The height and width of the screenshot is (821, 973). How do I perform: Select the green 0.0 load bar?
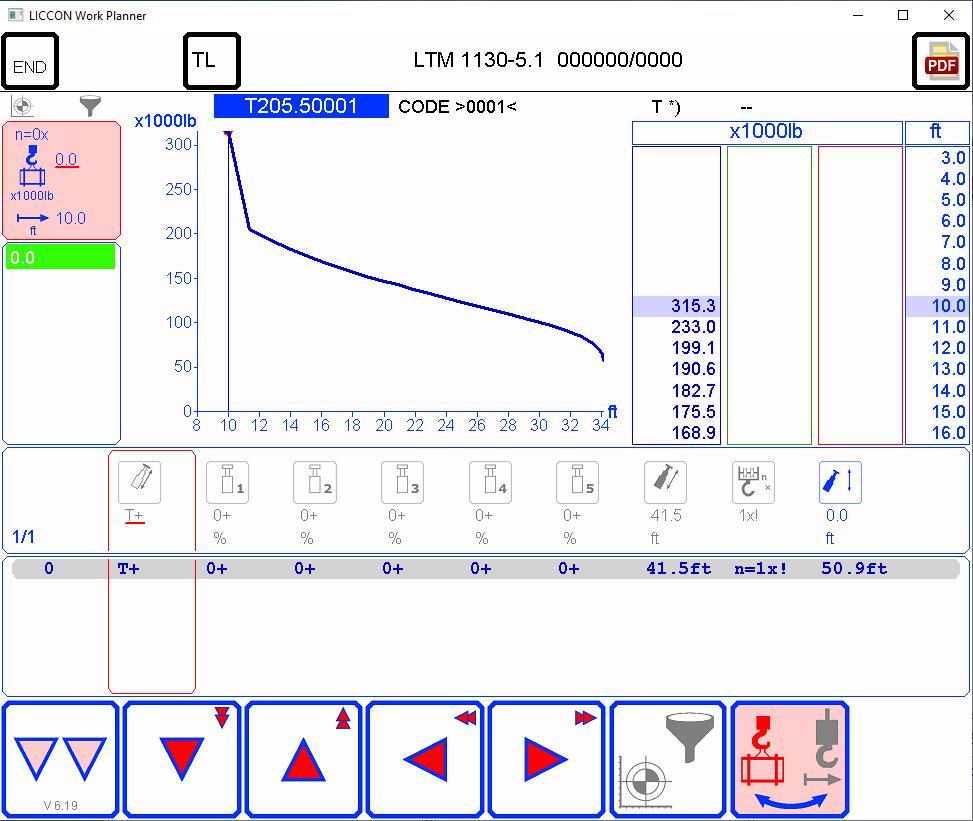[60, 257]
